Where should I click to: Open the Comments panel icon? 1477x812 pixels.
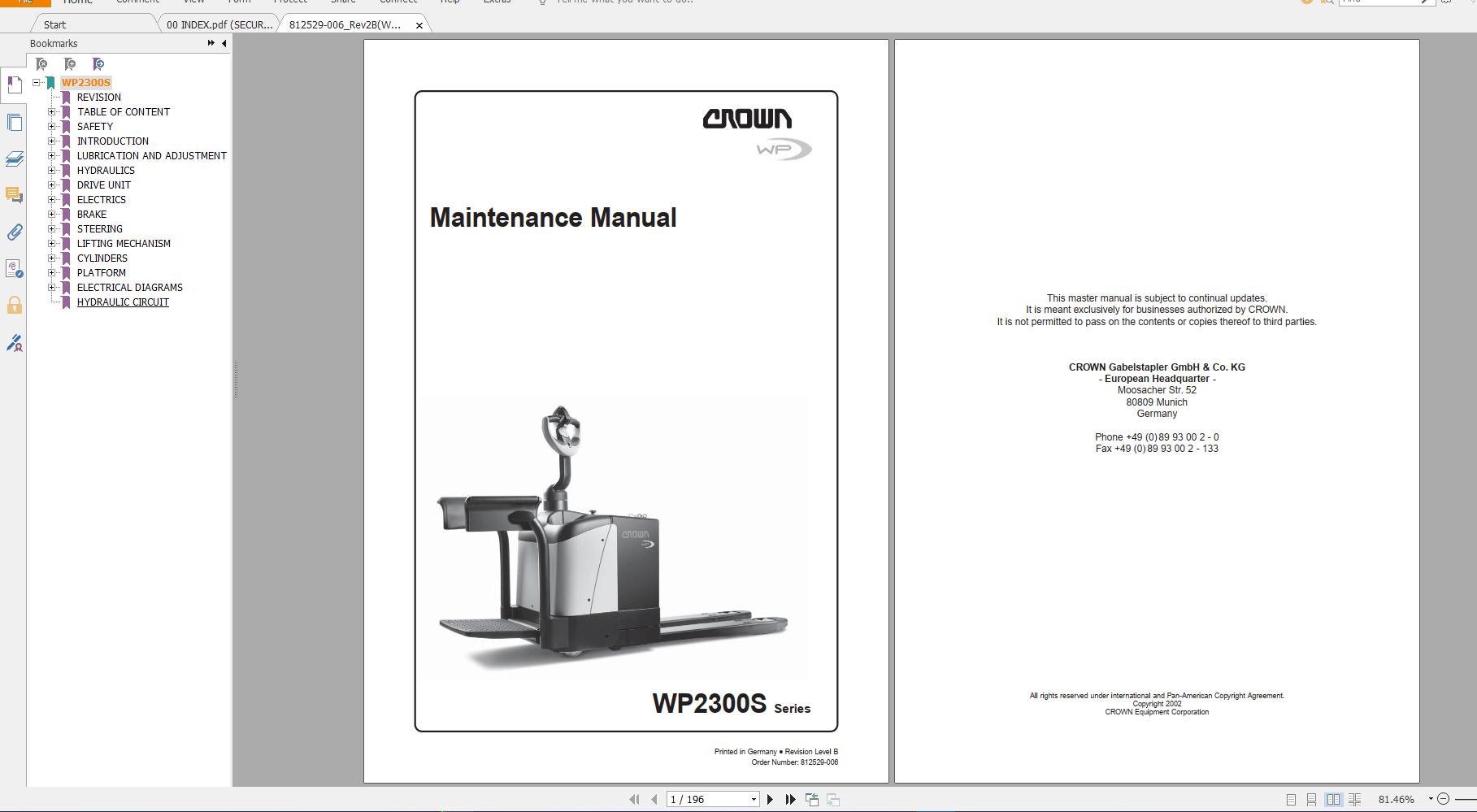pyautogui.click(x=14, y=195)
